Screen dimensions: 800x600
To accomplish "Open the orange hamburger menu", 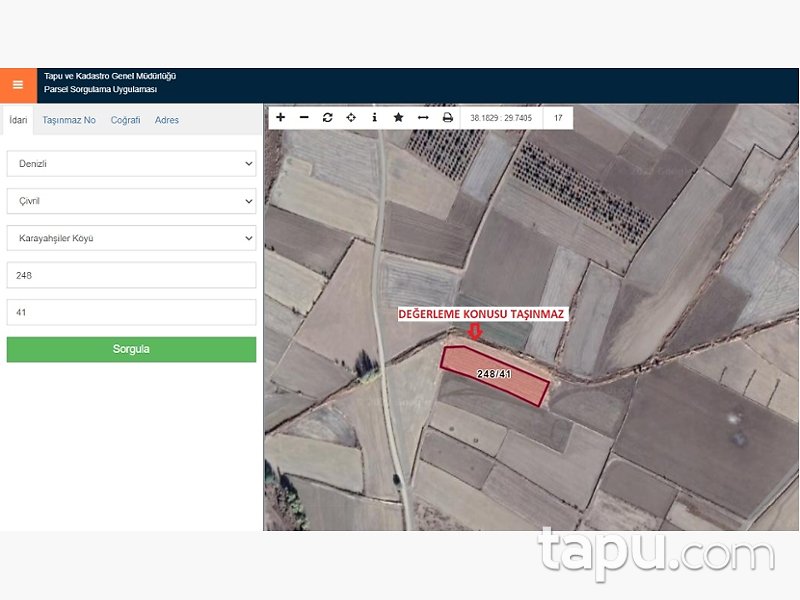I will click(x=18, y=85).
